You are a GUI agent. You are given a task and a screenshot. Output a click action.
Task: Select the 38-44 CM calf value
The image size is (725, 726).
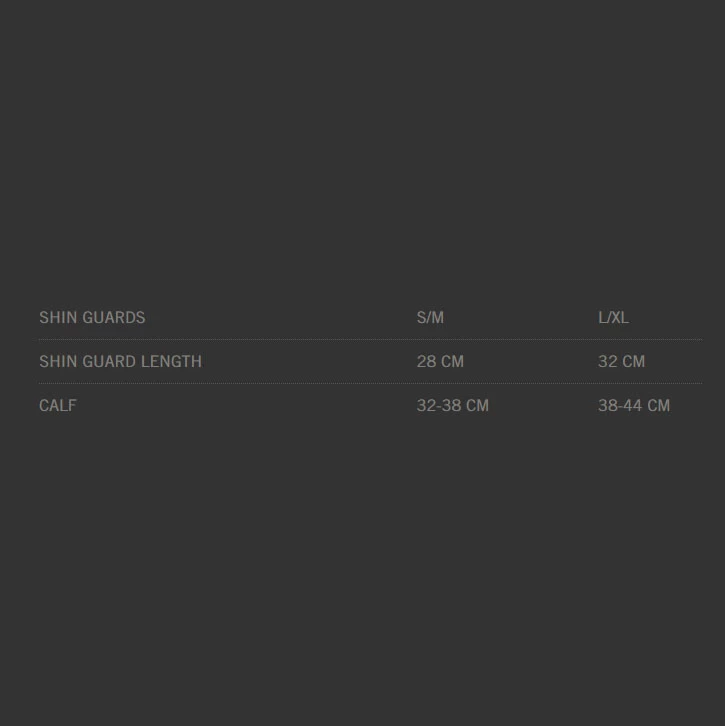(634, 406)
